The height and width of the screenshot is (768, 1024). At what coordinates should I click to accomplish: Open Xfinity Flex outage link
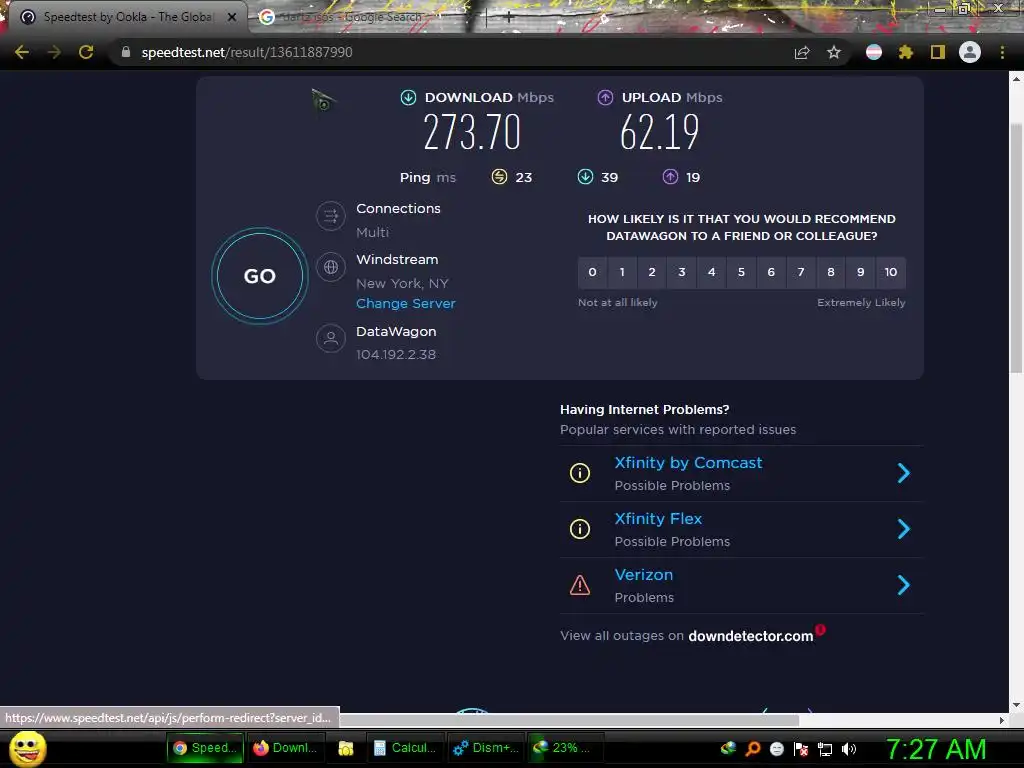coord(658,519)
